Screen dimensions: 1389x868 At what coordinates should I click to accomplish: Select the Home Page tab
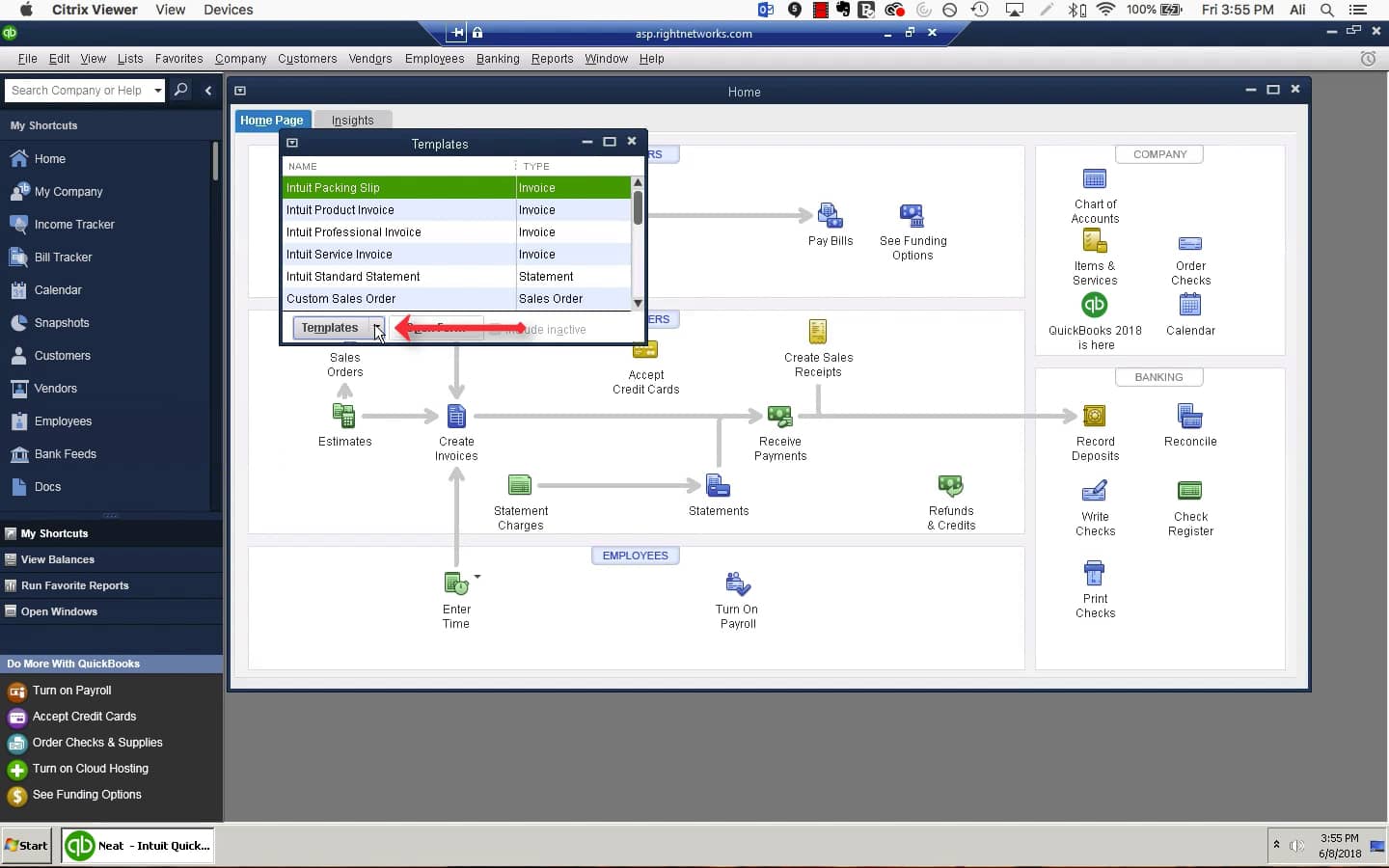click(x=272, y=120)
